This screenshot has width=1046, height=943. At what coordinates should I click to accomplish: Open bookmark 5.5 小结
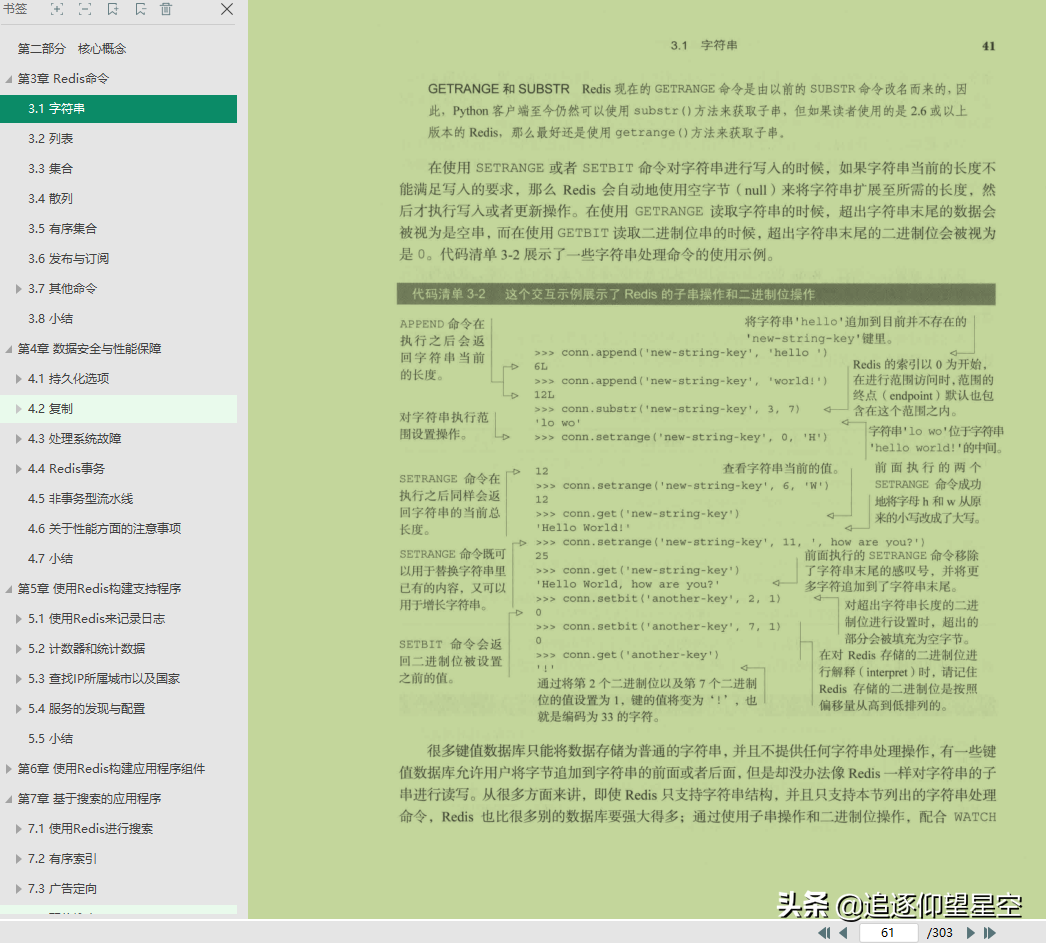tap(51, 739)
